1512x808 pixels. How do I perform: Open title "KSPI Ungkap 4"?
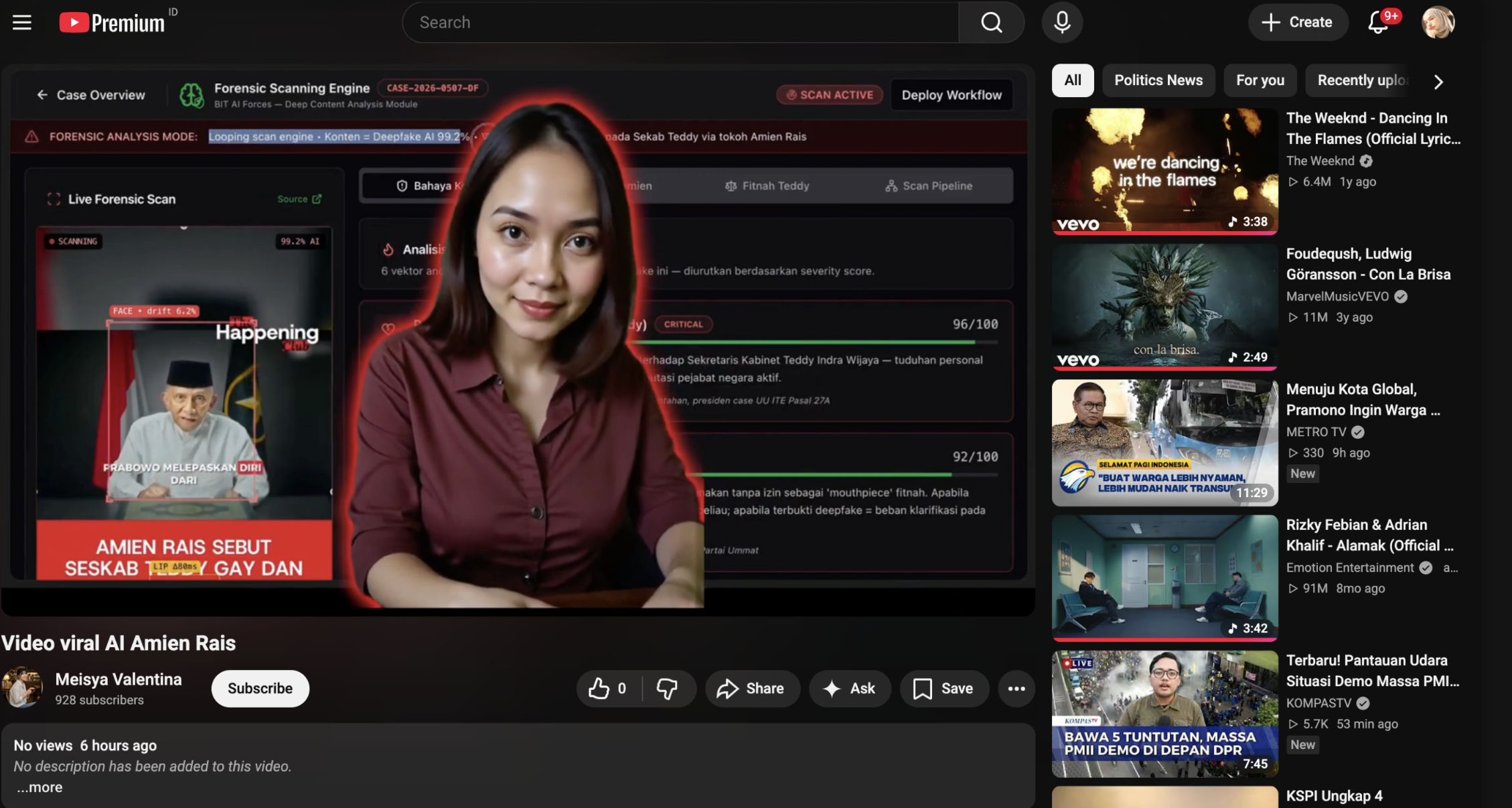pos(1334,796)
